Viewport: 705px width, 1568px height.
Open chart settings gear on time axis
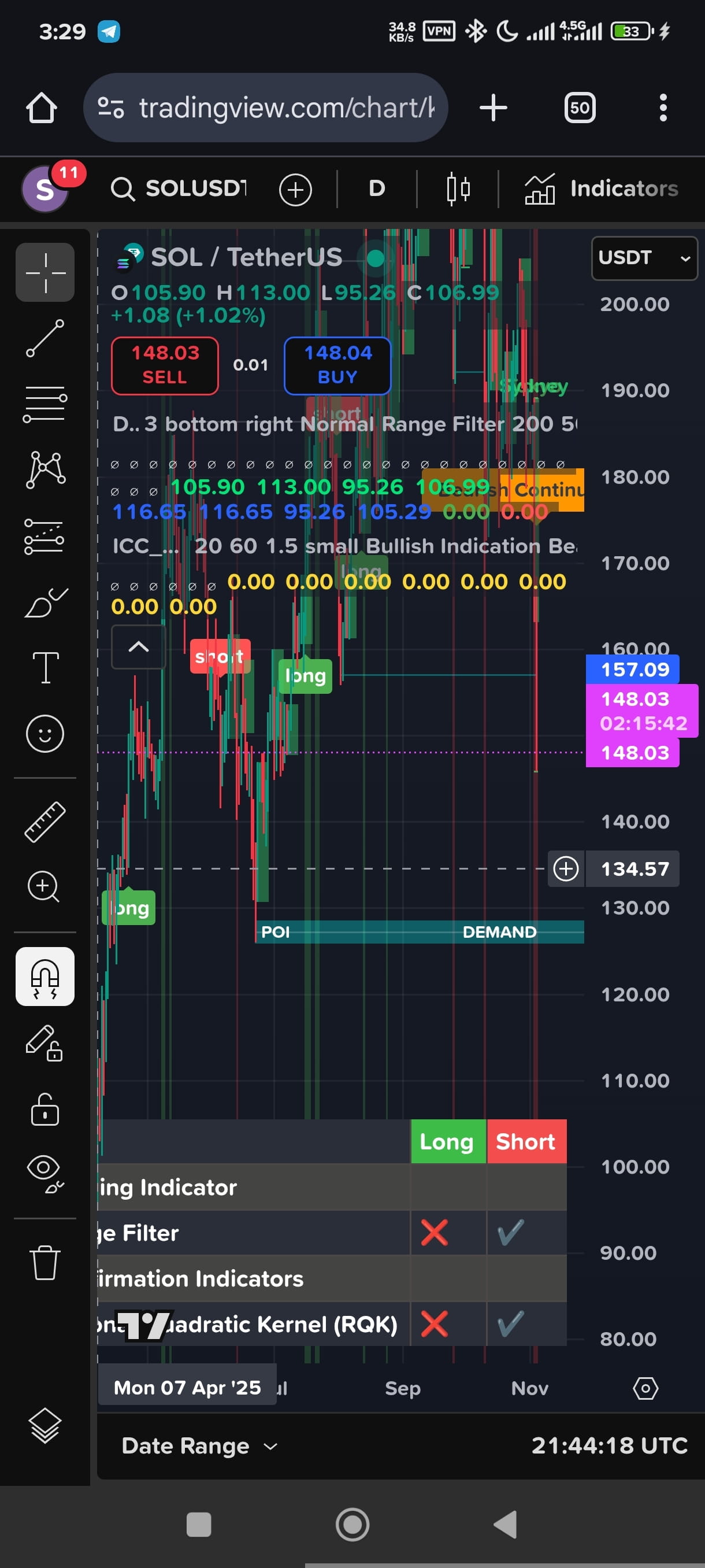pos(645,1388)
